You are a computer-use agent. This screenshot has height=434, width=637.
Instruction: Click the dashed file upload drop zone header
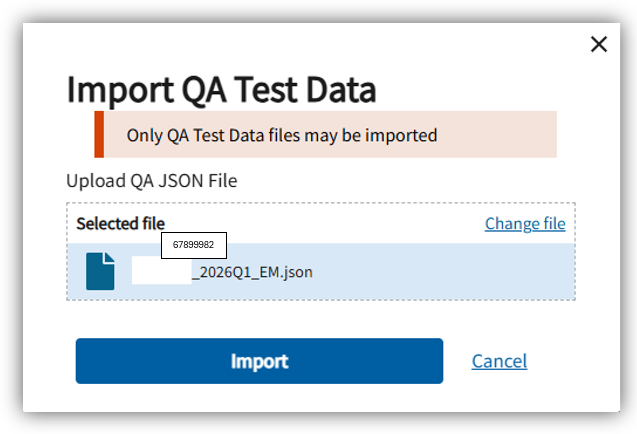pos(321,223)
